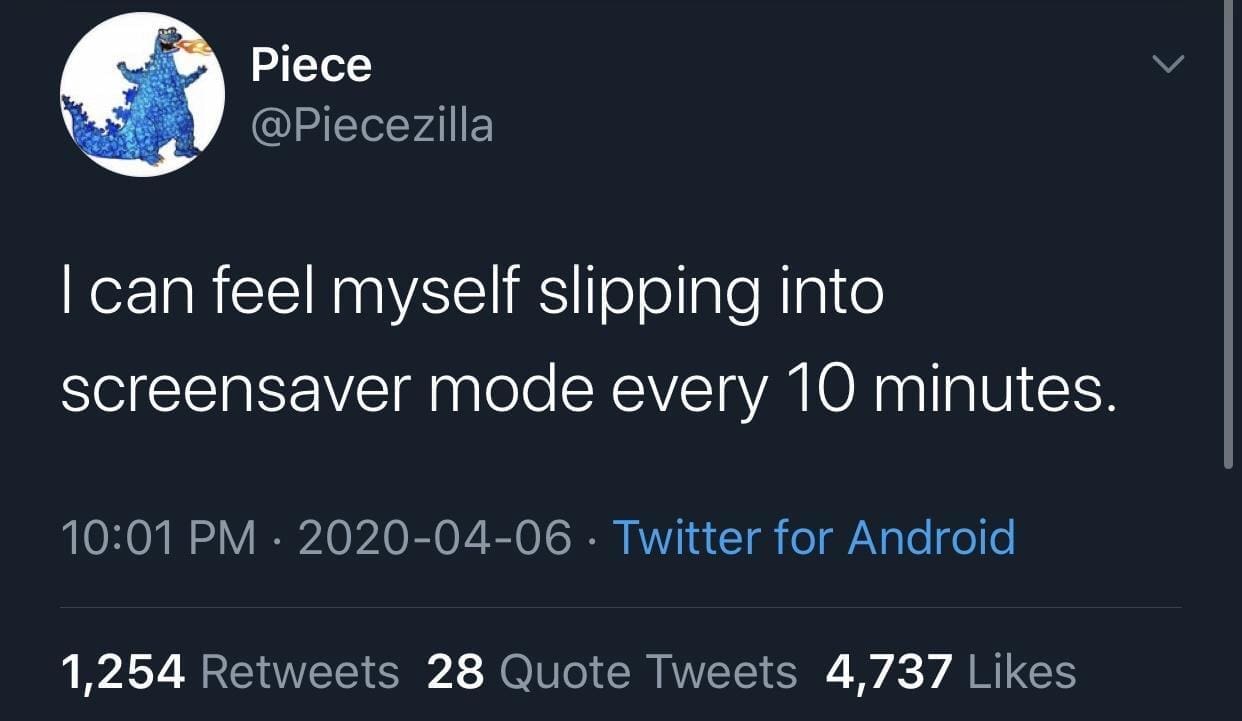Open the Twitter for Android source link
The height and width of the screenshot is (721, 1242).
813,538
